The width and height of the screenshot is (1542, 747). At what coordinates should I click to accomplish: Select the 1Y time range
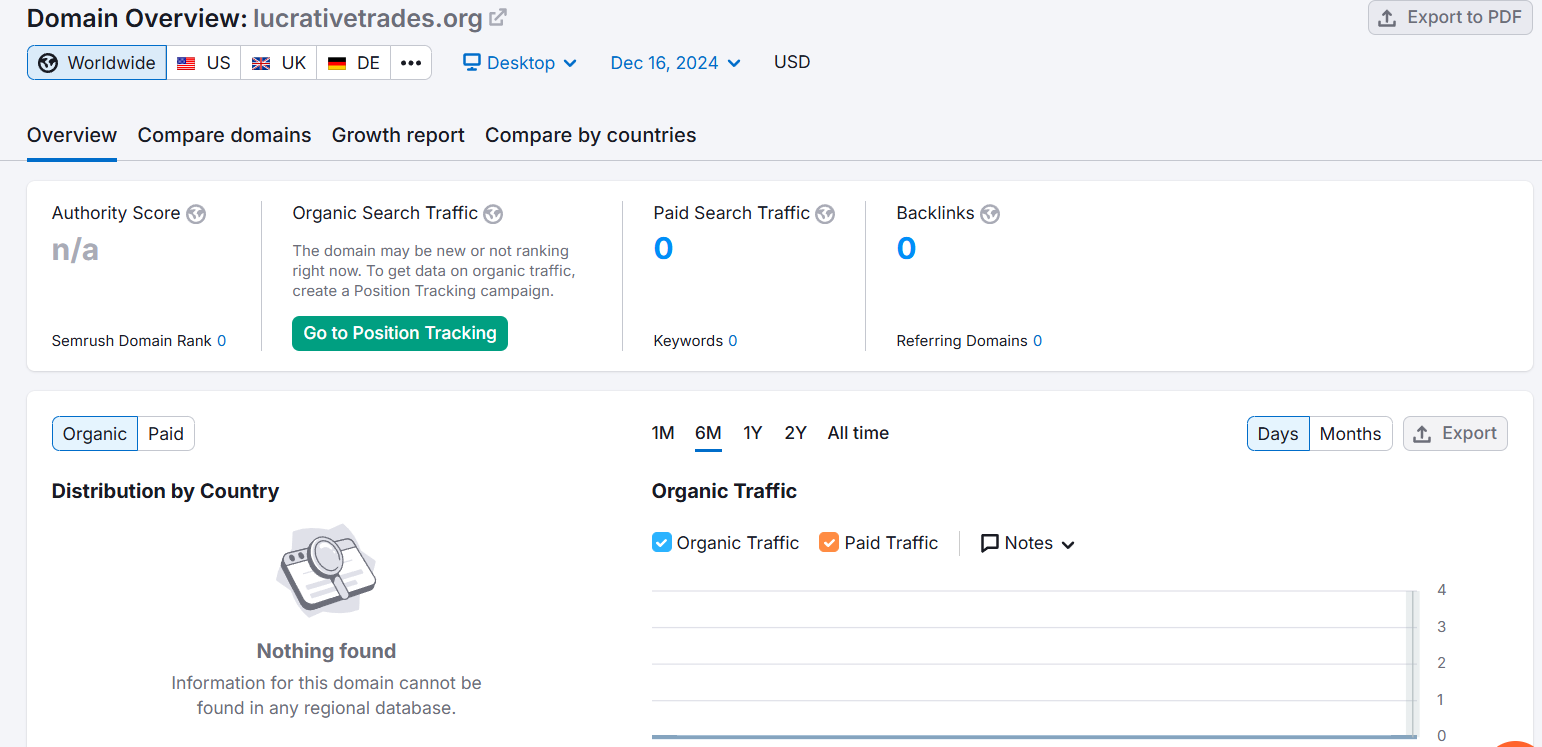pos(753,433)
